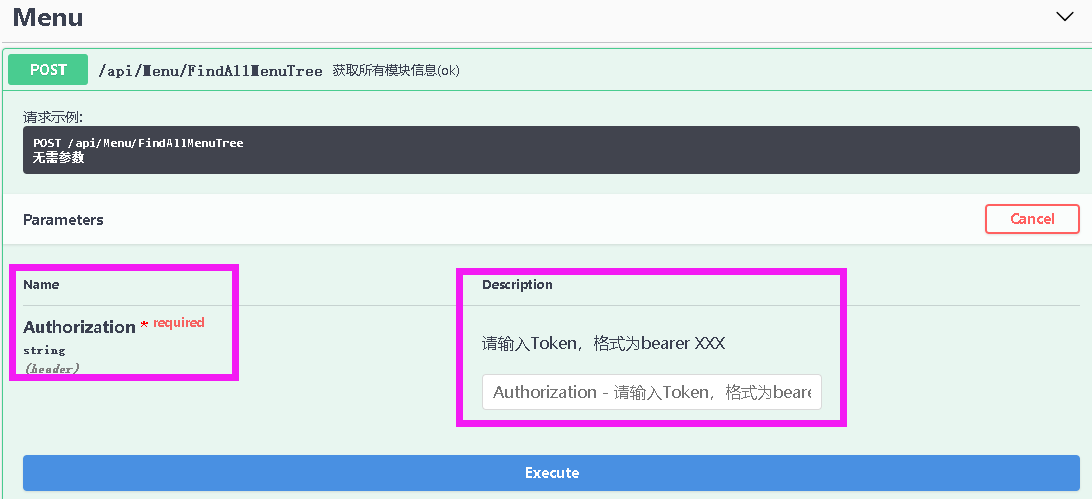Click the /api/Menu/FindAllMenuTree endpoint path
This screenshot has width=1092, height=499.
click(210, 71)
